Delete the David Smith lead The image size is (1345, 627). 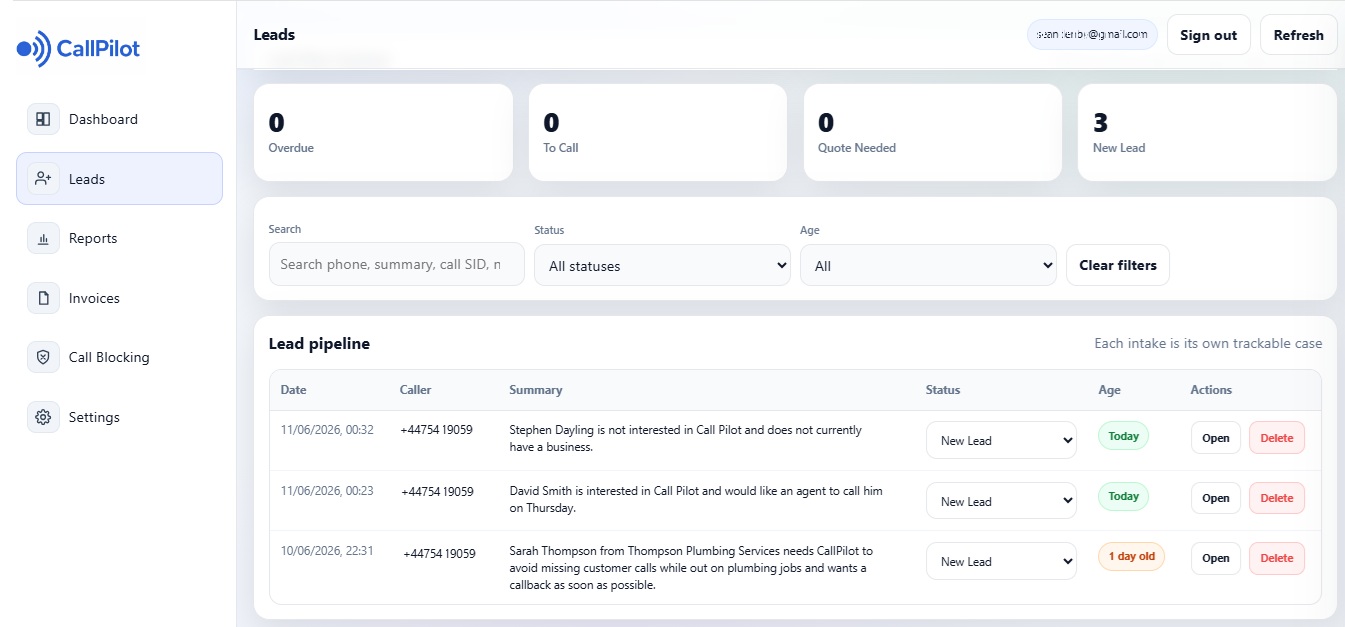(1277, 498)
